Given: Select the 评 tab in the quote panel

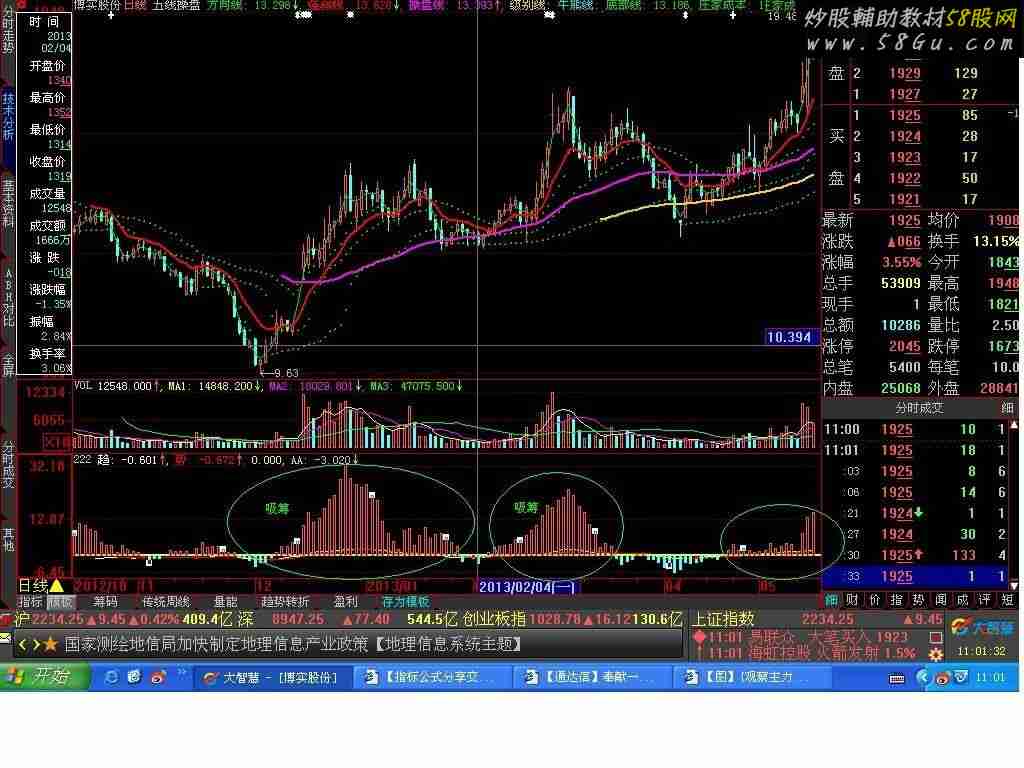Looking at the screenshot, I should click(984, 600).
